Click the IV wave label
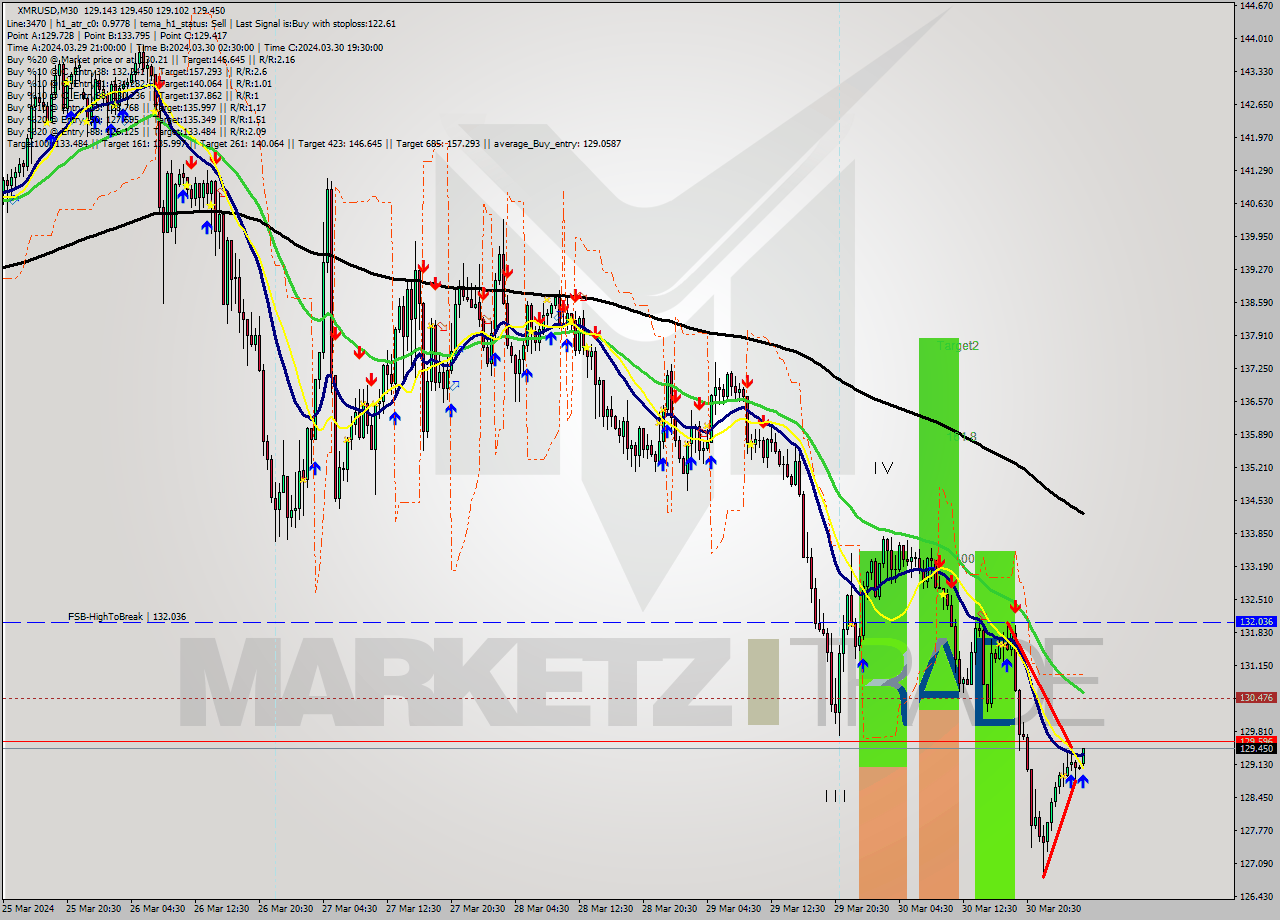 point(883,467)
